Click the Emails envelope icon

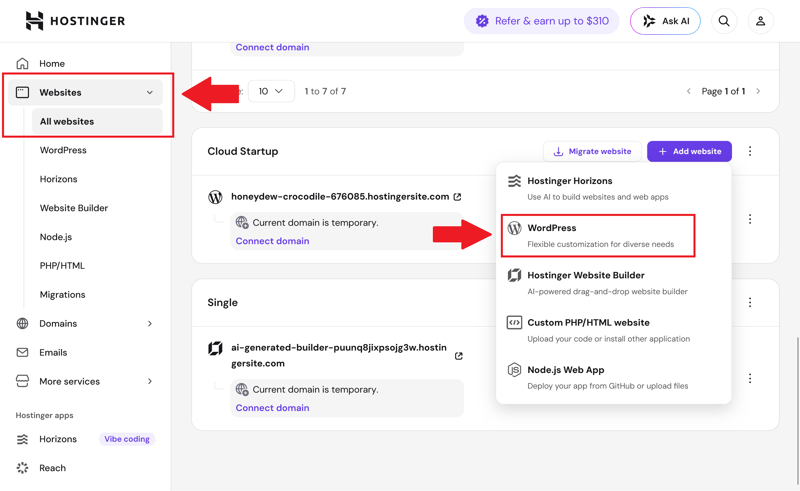22,353
